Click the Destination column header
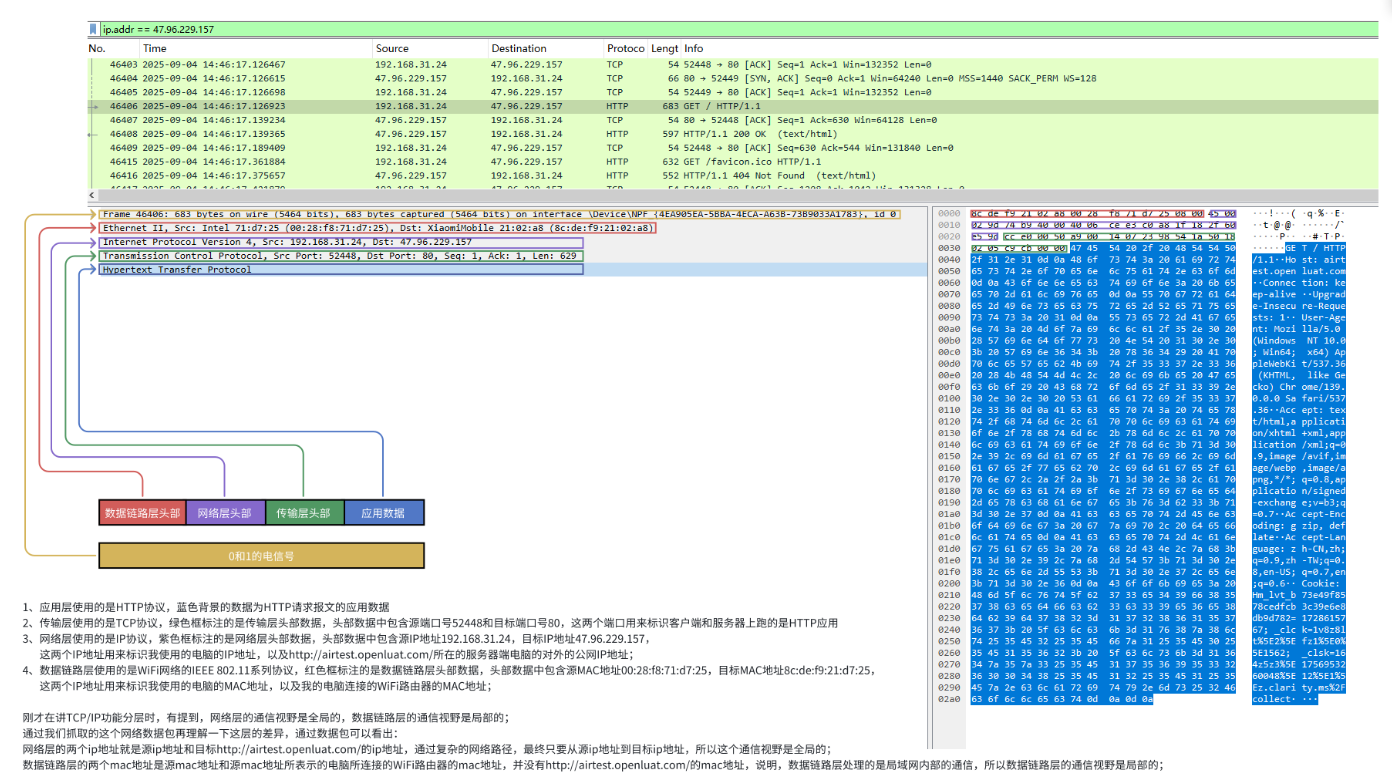The width and height of the screenshot is (1392, 782). [519, 48]
